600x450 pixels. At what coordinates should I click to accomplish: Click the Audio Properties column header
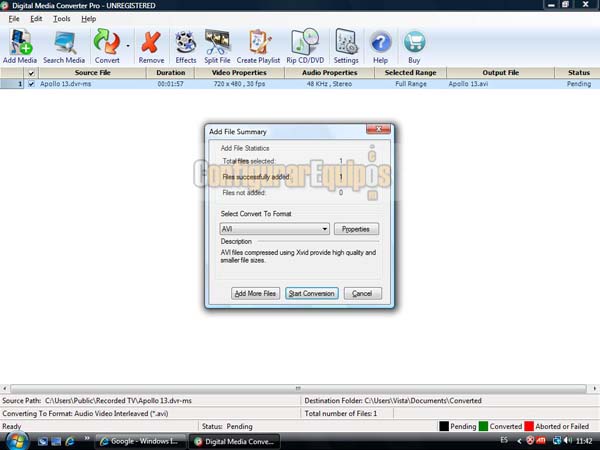click(x=329, y=72)
